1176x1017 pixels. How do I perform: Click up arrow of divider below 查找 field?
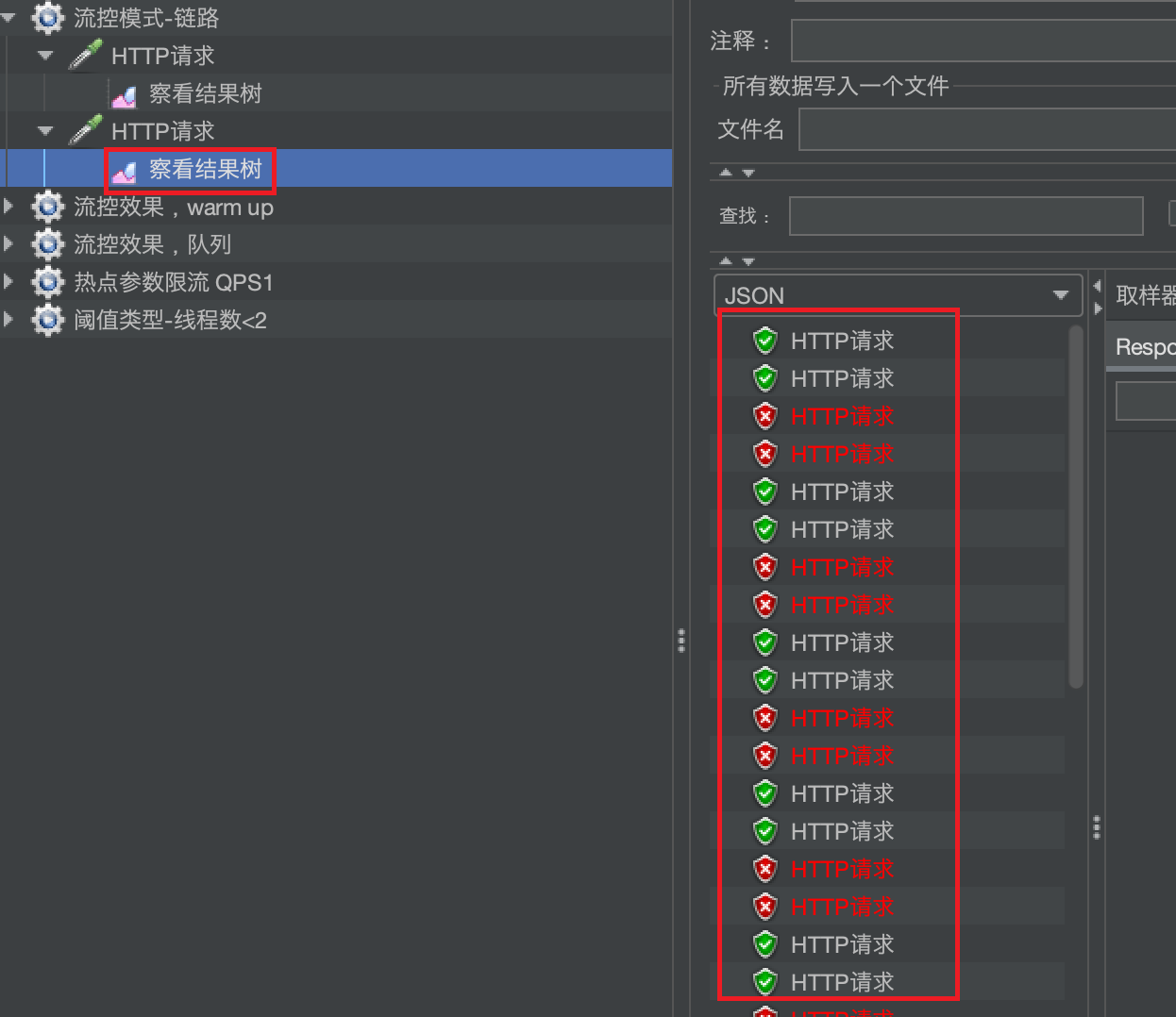(726, 260)
